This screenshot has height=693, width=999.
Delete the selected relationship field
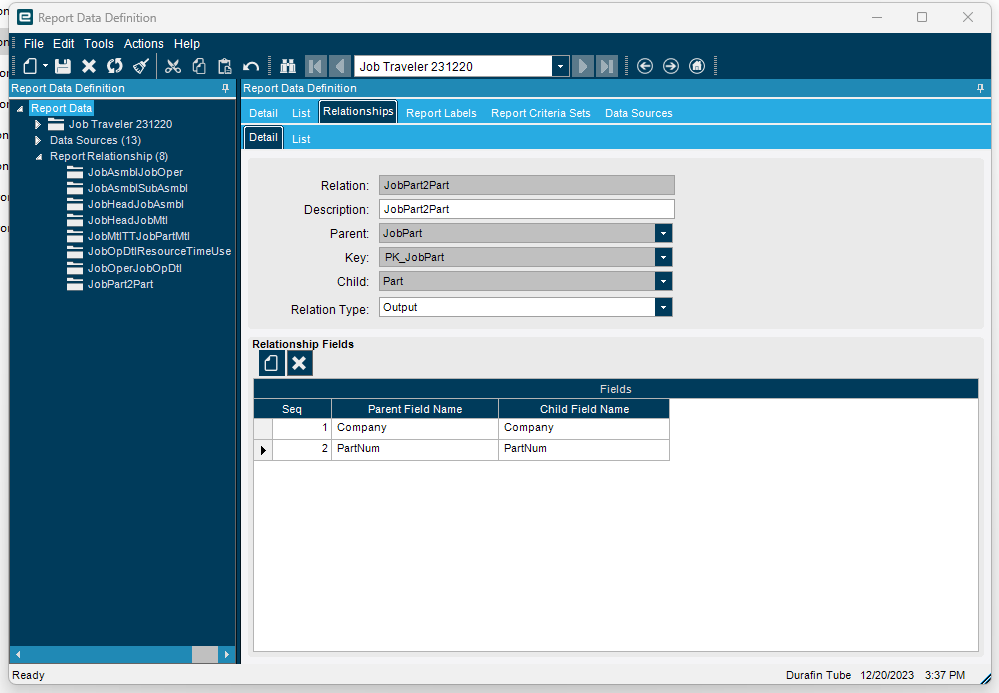click(x=299, y=363)
